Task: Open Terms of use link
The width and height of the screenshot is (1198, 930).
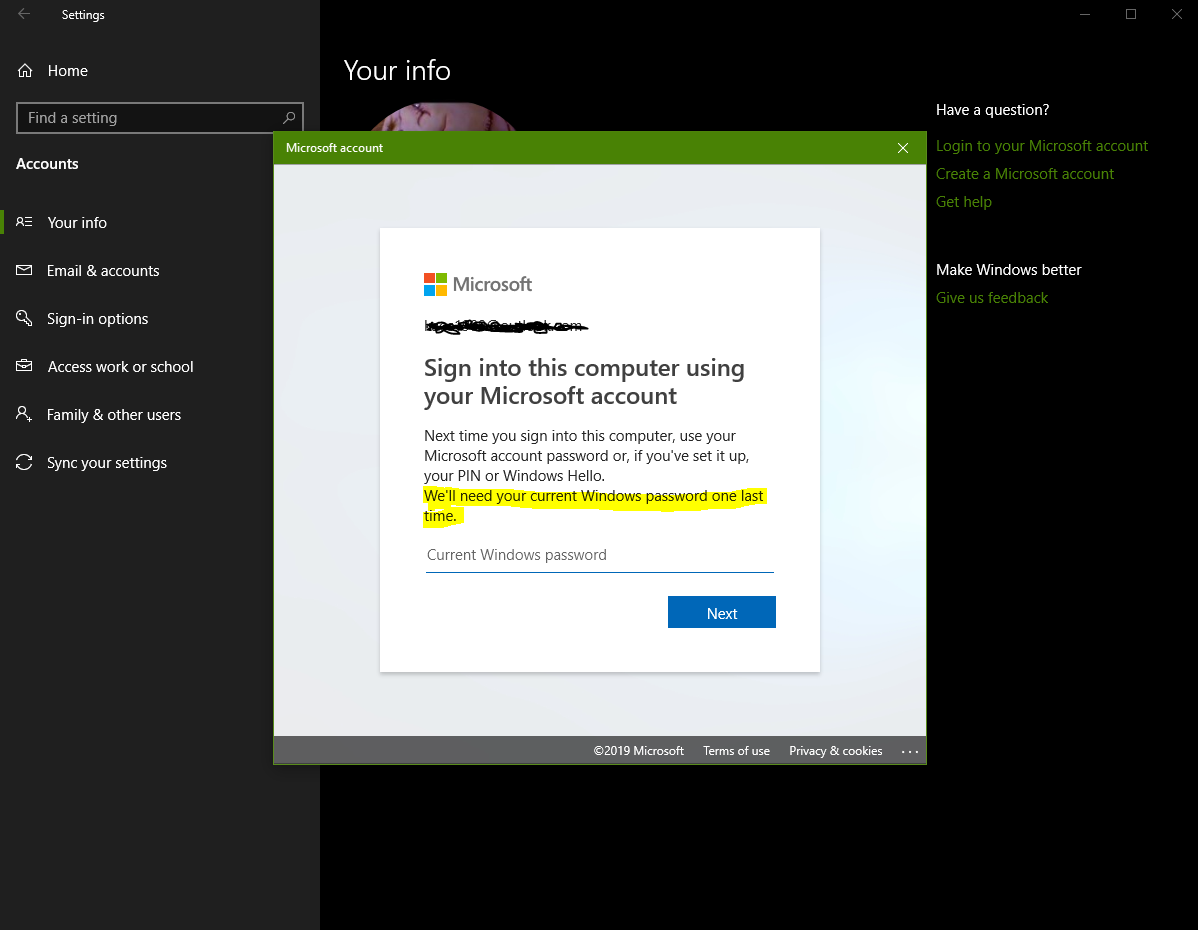Action: [737, 751]
